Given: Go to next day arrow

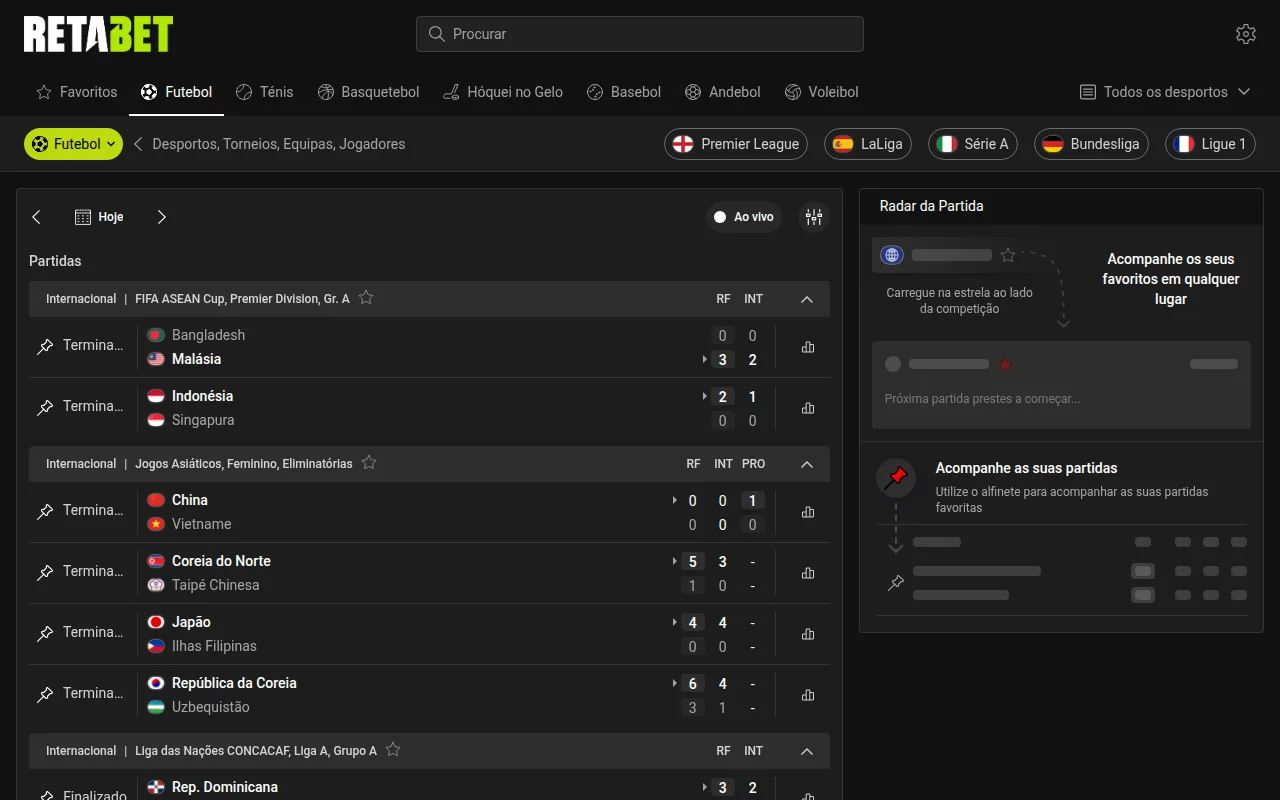Looking at the screenshot, I should pos(162,217).
